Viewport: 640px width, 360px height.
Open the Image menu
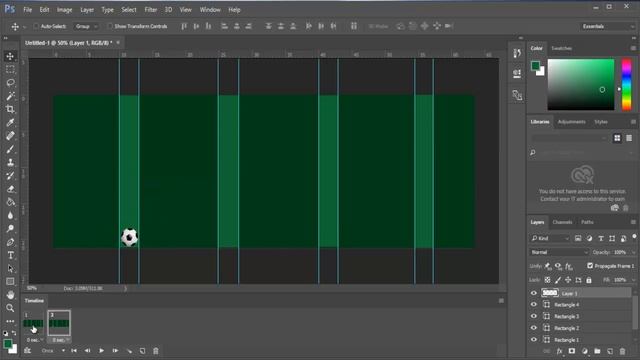(x=64, y=10)
